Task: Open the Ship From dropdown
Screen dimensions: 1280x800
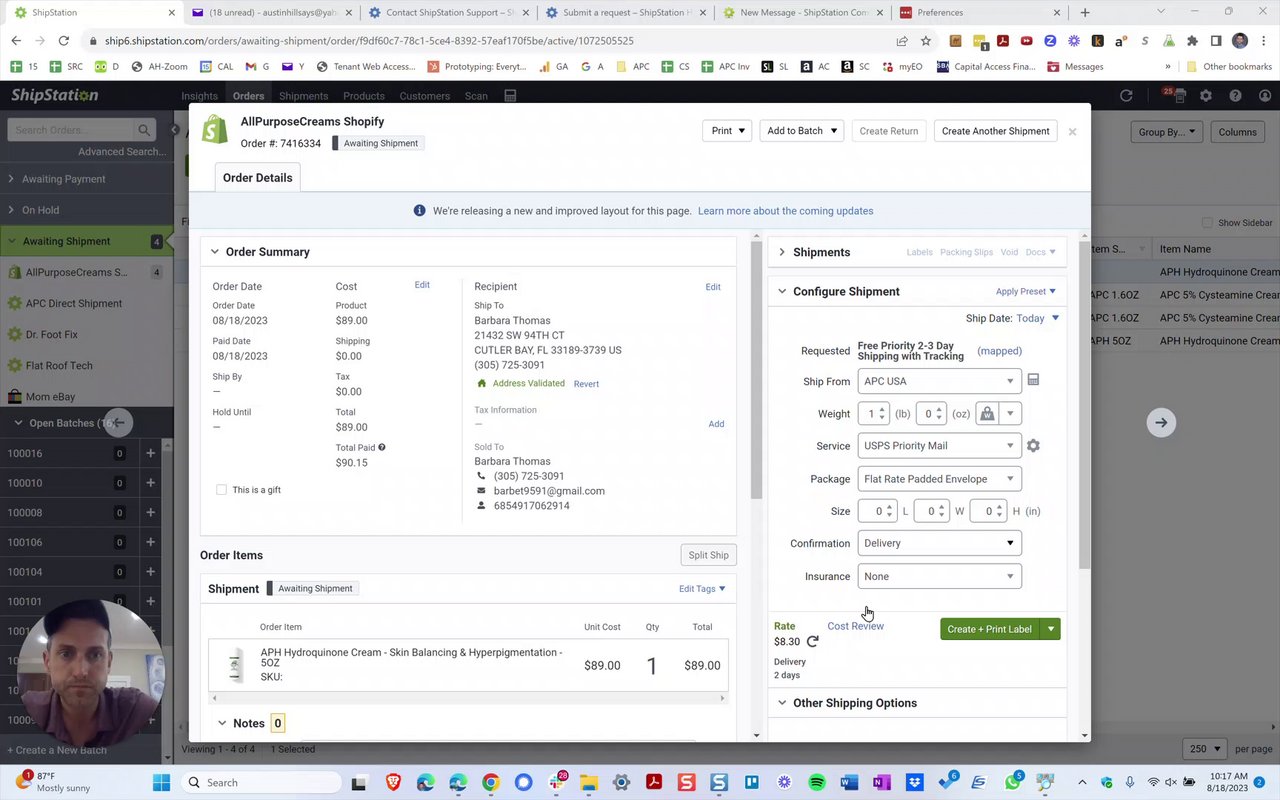Action: 939,381
